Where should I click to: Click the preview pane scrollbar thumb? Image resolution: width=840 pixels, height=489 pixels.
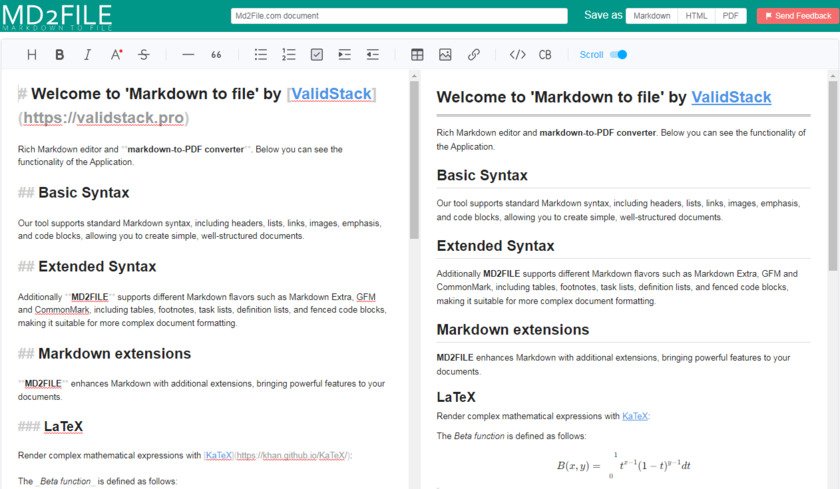[832, 177]
